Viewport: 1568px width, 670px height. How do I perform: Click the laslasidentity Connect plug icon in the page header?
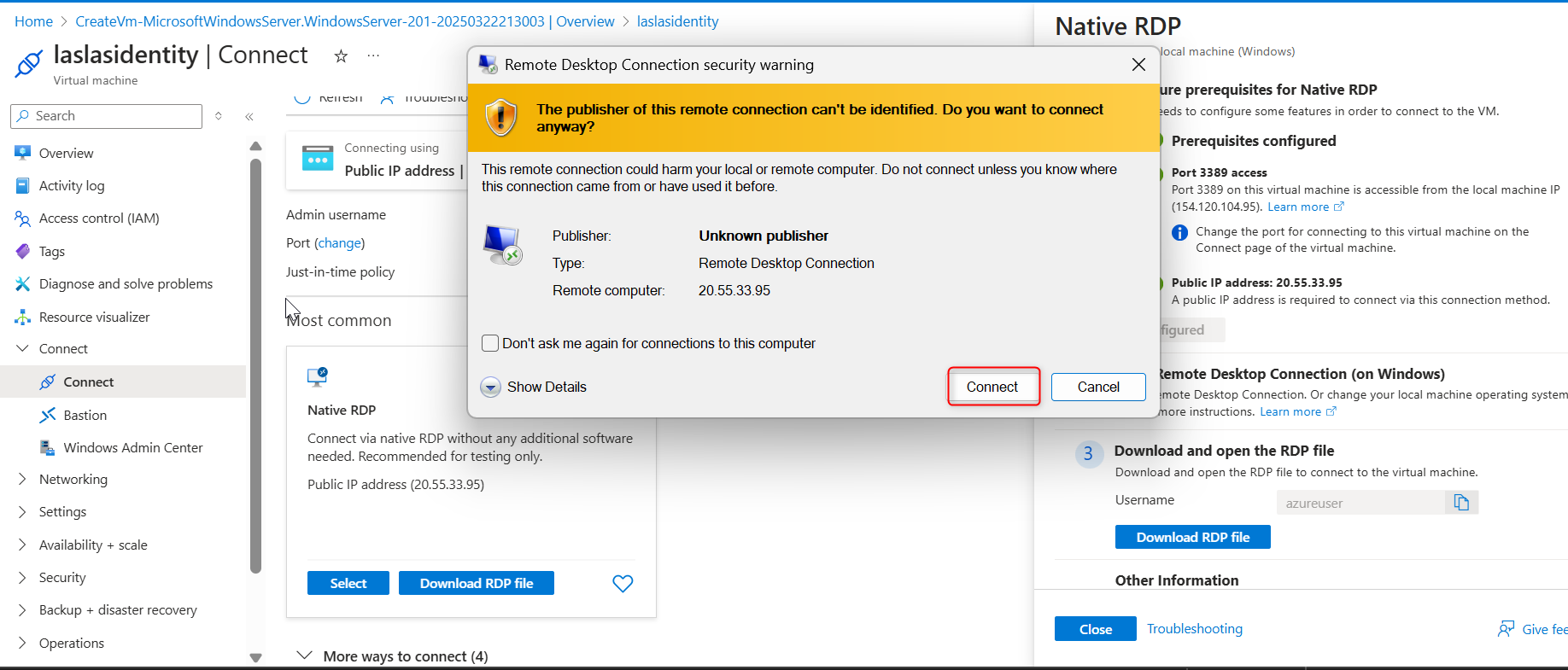[29, 63]
